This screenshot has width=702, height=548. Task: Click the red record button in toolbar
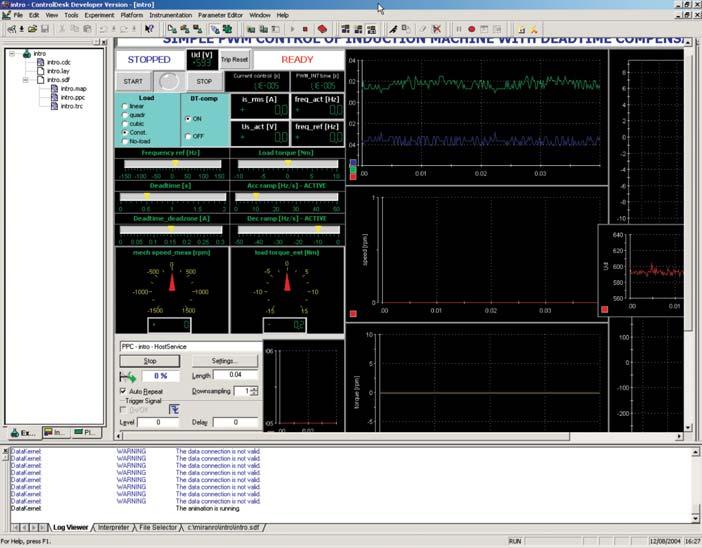[470, 29]
